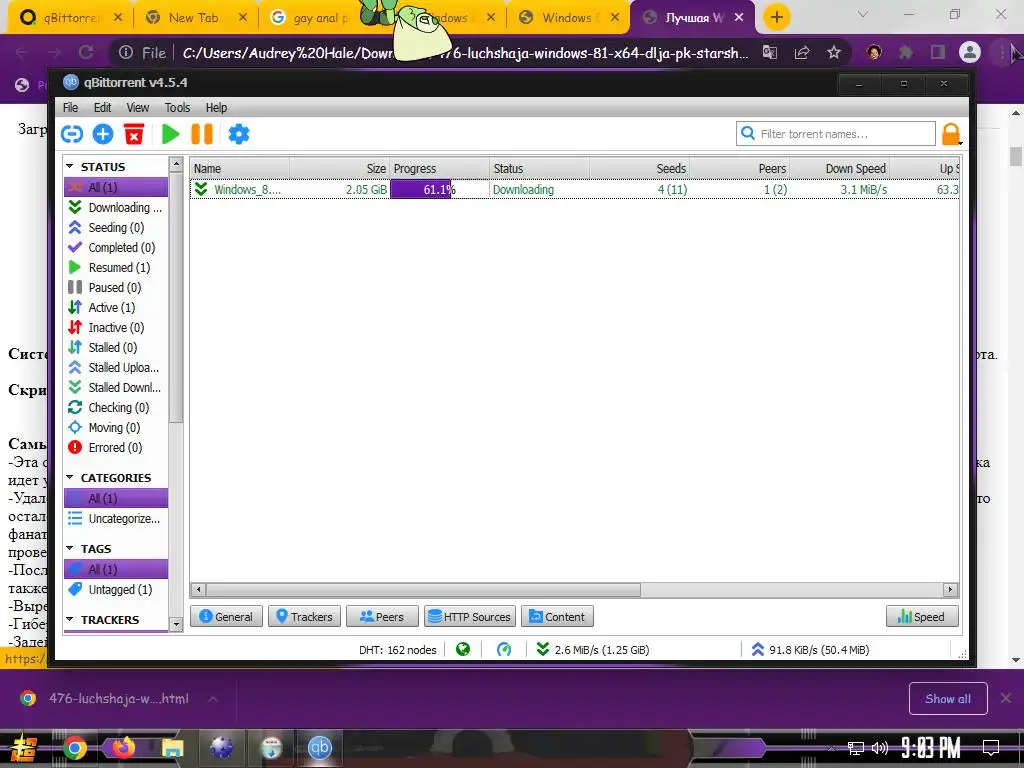This screenshot has width=1024, height=768.
Task: Click the Add Torrent File plus icon
Action: coord(103,134)
